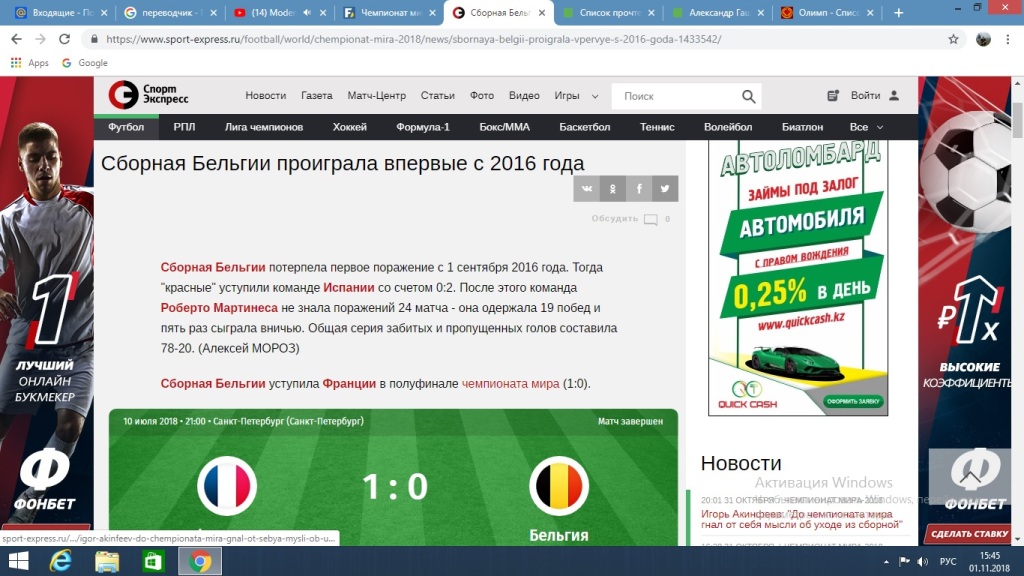
Task: Select the Футбол section
Action: click(x=126, y=127)
